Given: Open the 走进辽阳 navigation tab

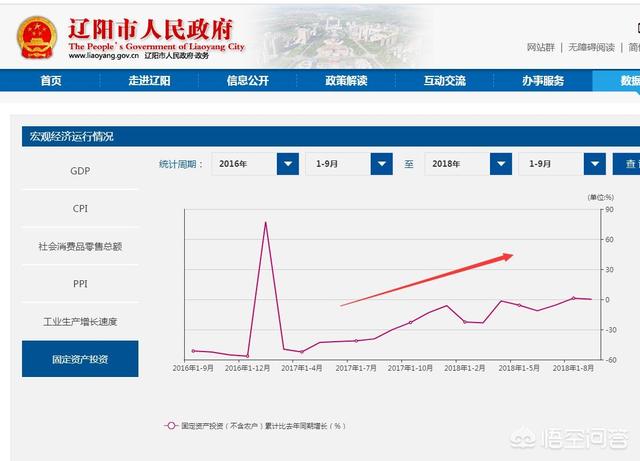Looking at the screenshot, I should click(149, 81).
